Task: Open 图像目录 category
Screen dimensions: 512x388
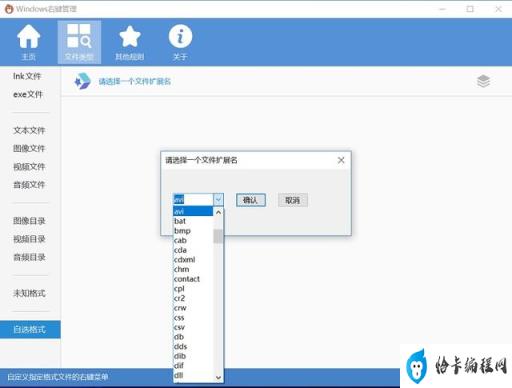Action: [29, 221]
